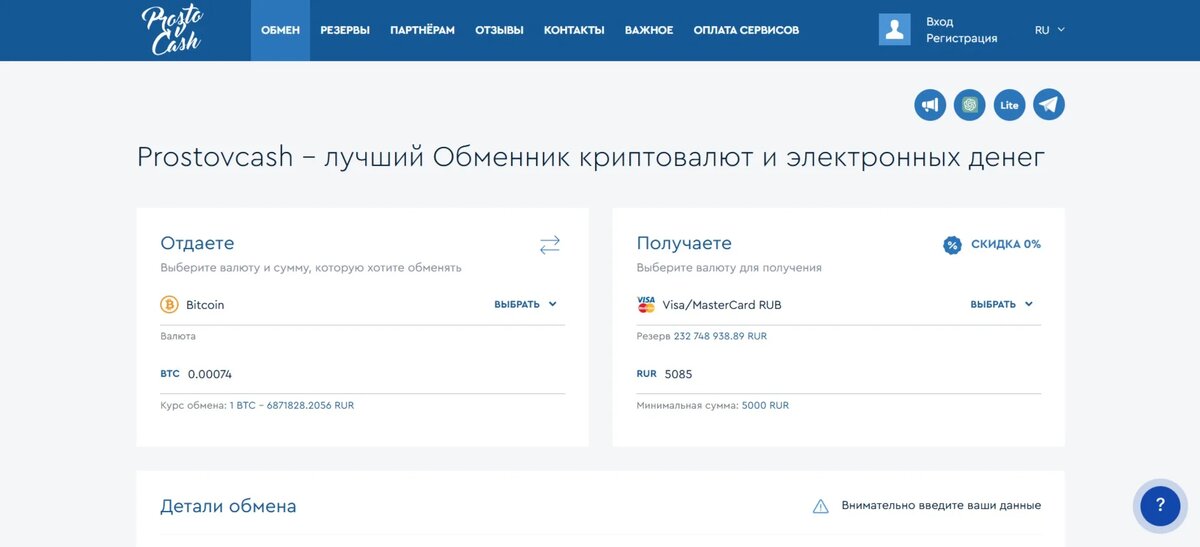Click the Отдаете heading

197,243
